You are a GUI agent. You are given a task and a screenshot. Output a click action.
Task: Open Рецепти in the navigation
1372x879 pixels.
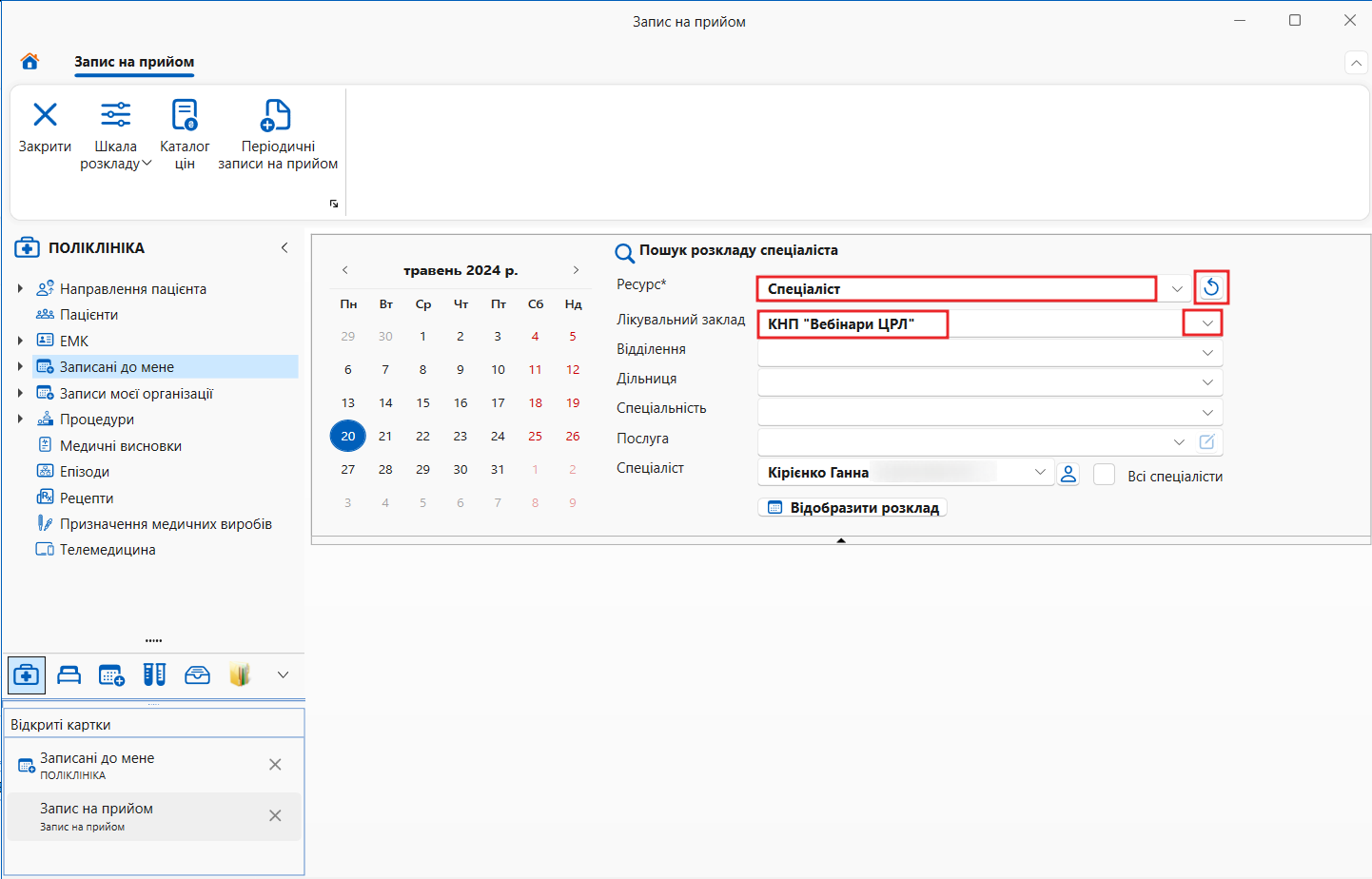[86, 498]
